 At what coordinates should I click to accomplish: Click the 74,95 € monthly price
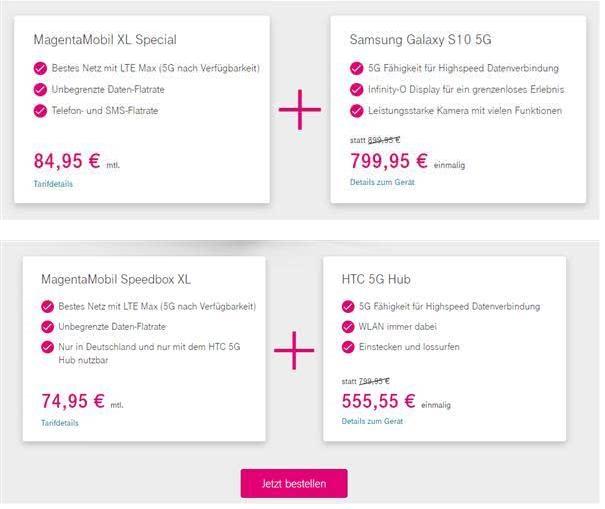[x=73, y=400]
